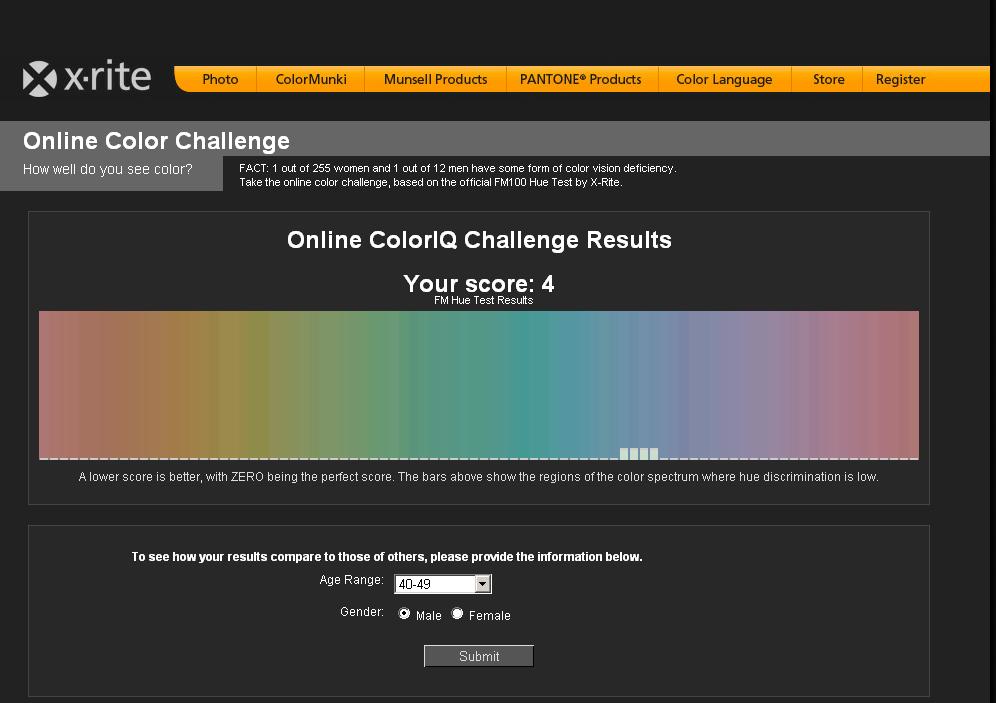Viewport: 996px width, 703px height.
Task: Open the Munsell Products menu
Action: click(435, 79)
